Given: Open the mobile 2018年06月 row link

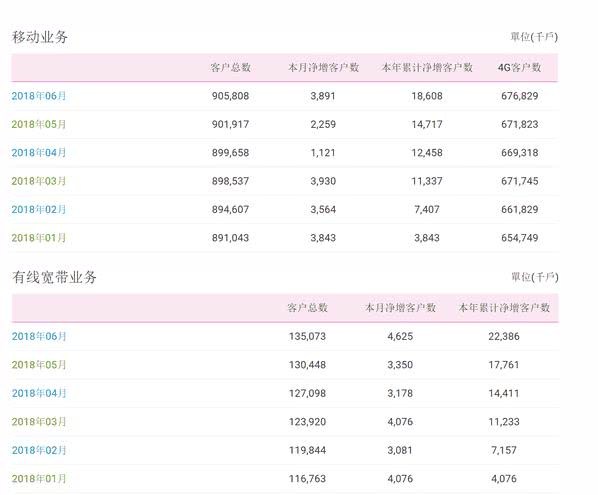Looking at the screenshot, I should coord(39,96).
